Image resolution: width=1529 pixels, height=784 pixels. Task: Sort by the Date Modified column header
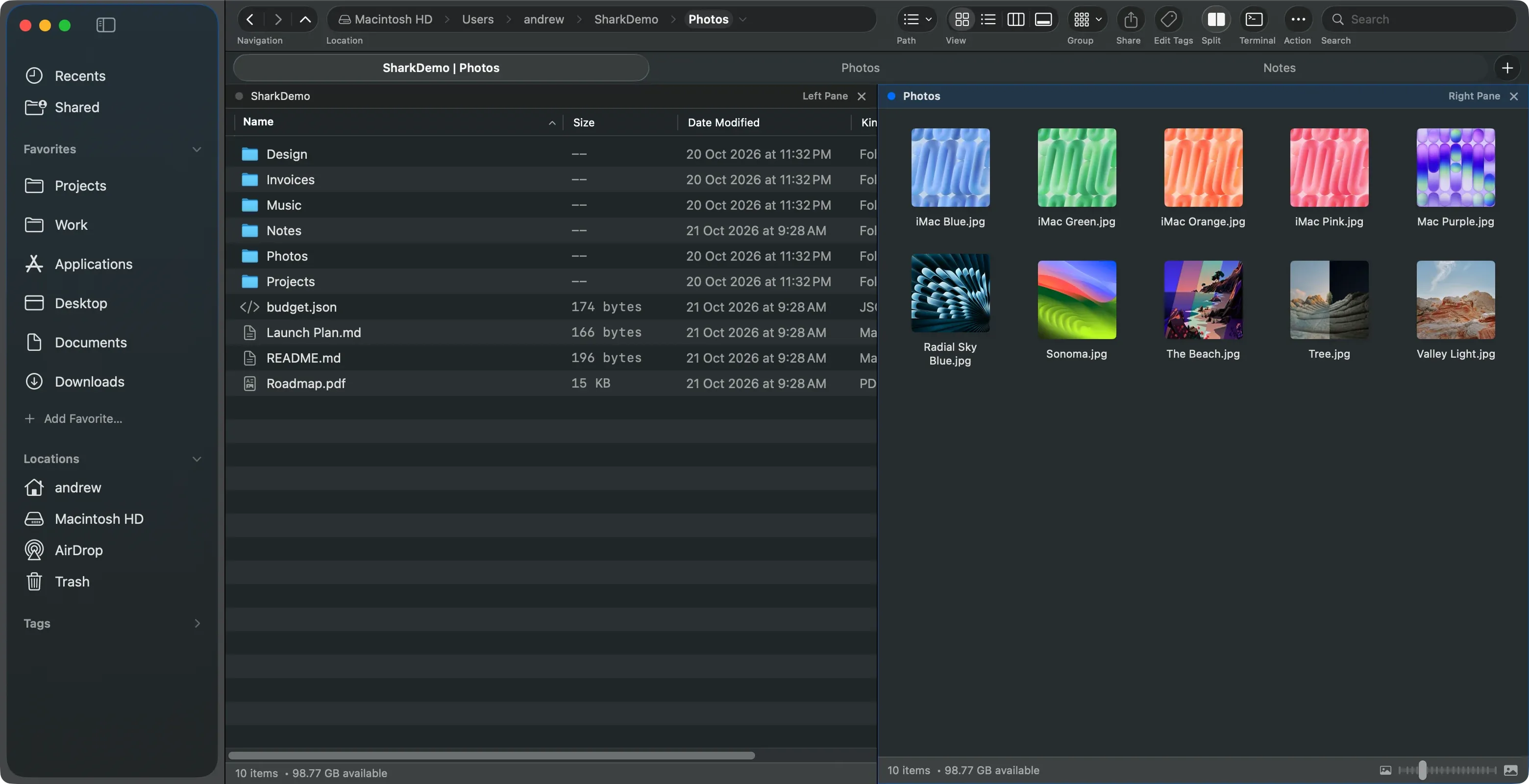click(x=764, y=122)
